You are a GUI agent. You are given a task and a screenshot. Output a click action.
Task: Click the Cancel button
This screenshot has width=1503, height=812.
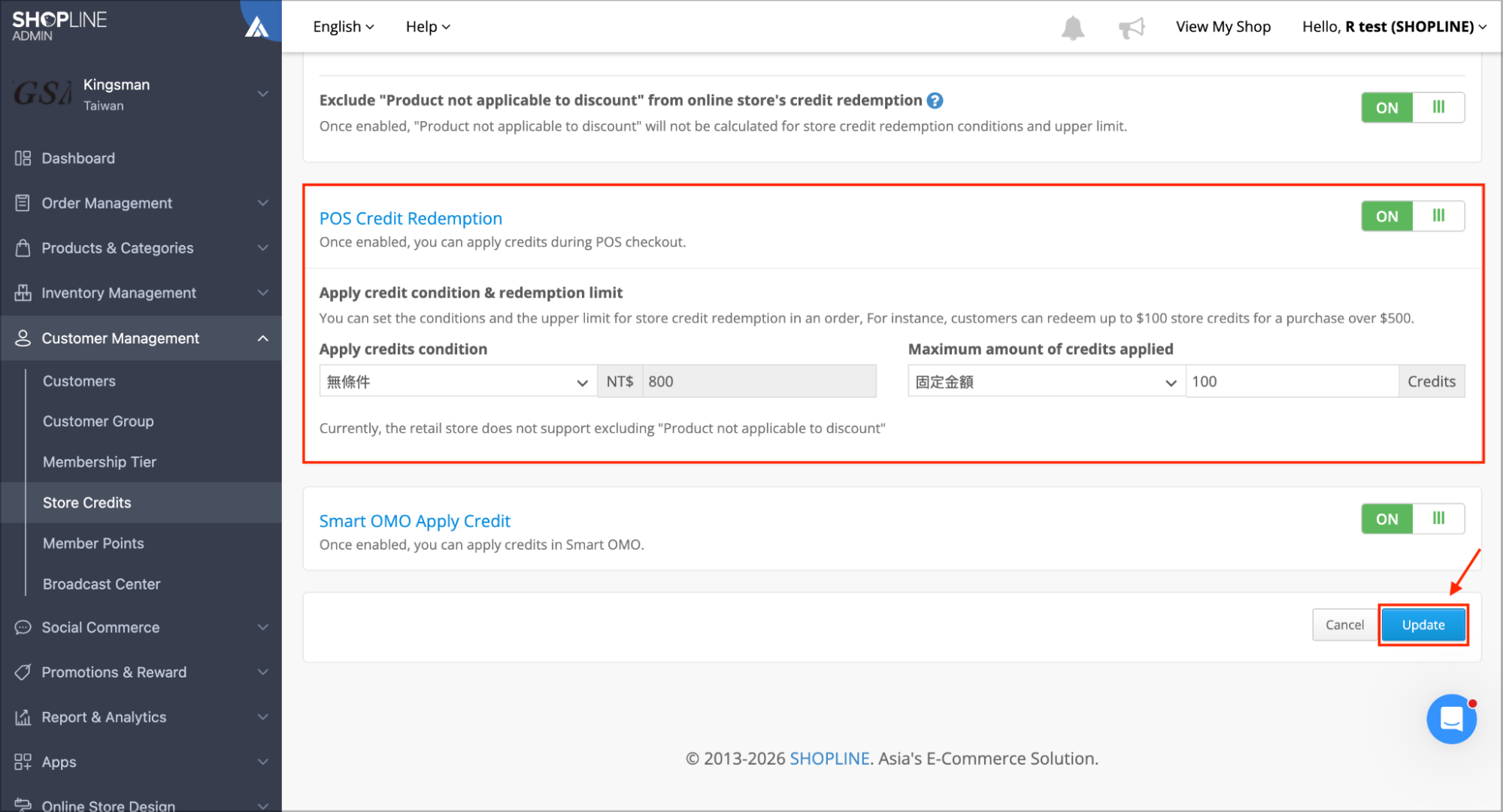click(x=1344, y=625)
